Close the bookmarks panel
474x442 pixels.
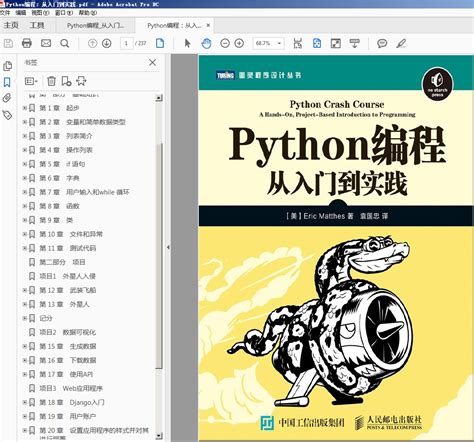point(152,62)
